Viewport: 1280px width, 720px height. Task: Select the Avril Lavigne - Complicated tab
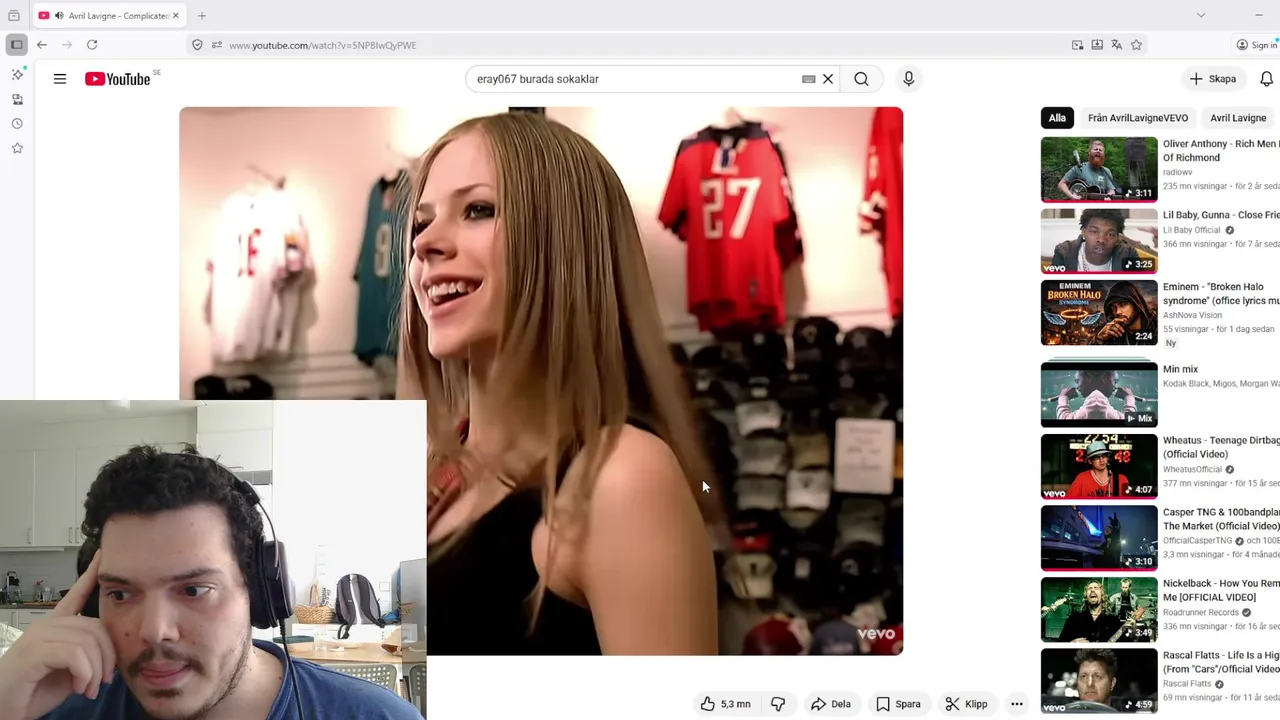click(109, 16)
